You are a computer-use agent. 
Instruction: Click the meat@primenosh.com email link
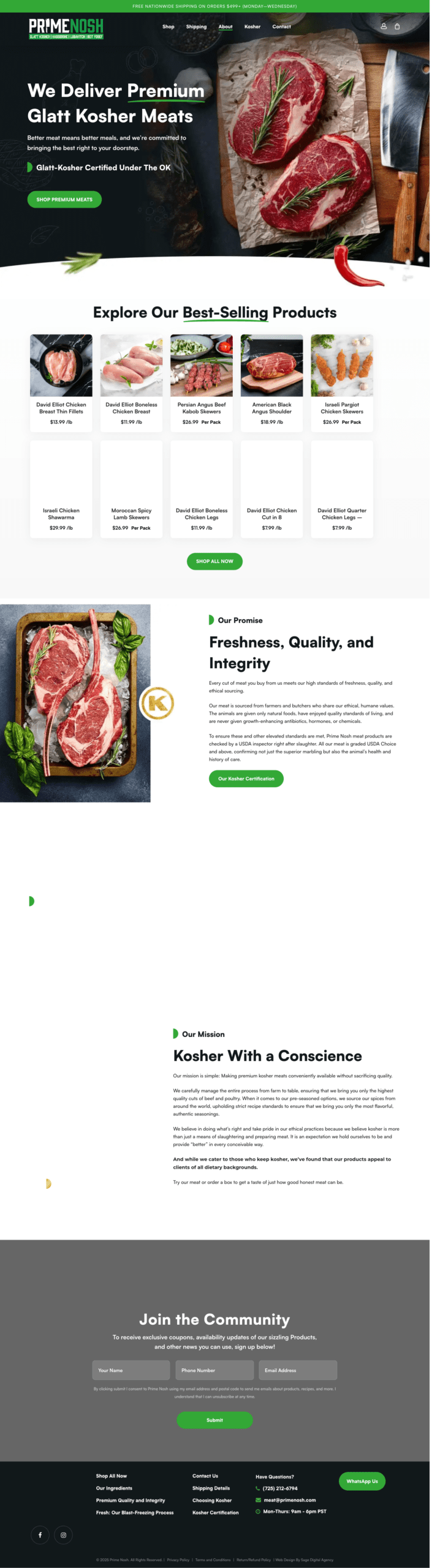pyautogui.click(x=289, y=1499)
